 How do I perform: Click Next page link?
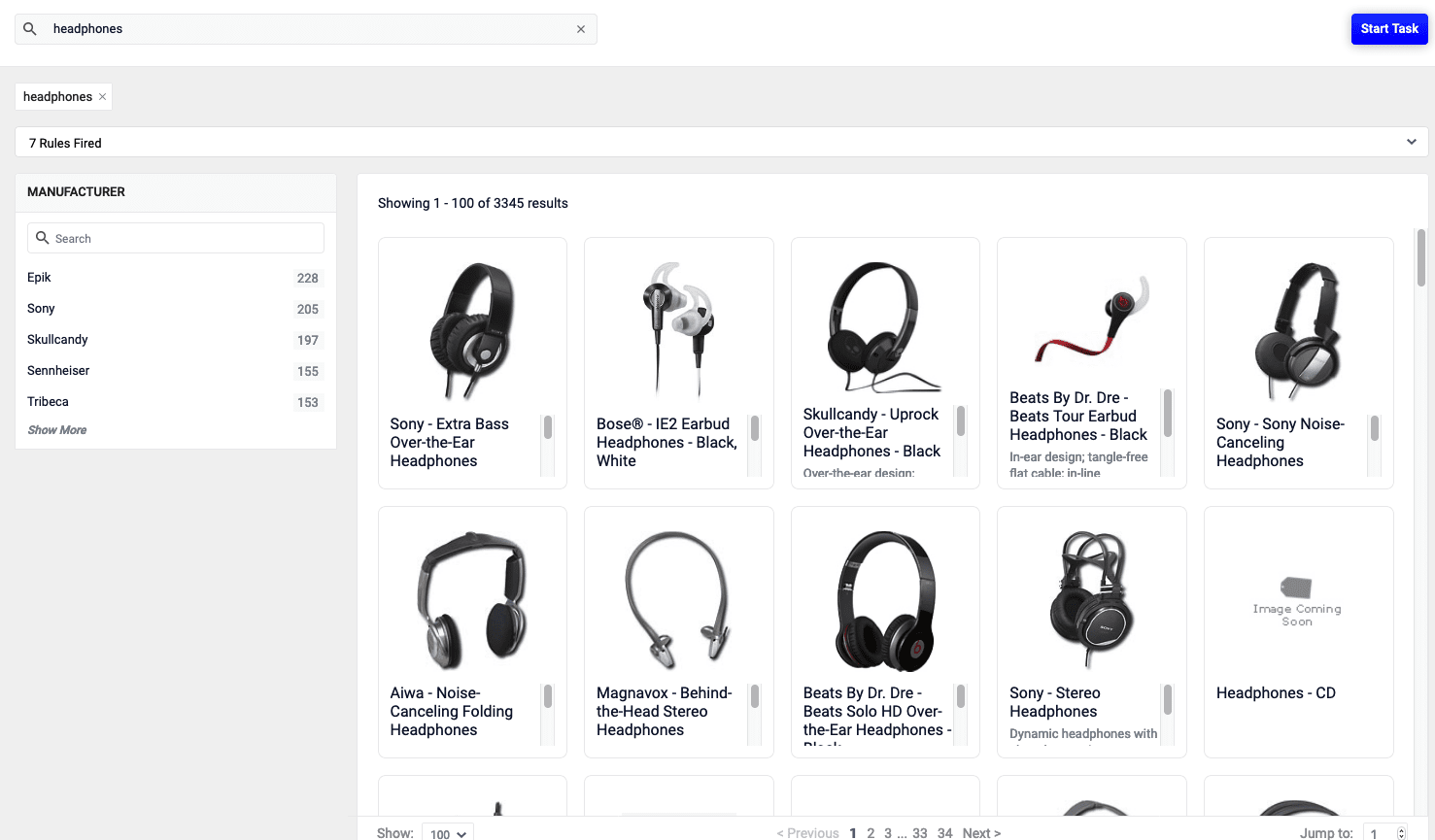pos(981,833)
